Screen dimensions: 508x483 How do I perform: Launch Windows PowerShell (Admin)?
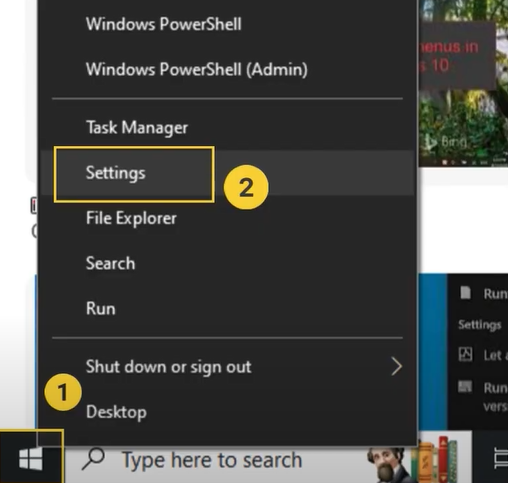(227, 69)
